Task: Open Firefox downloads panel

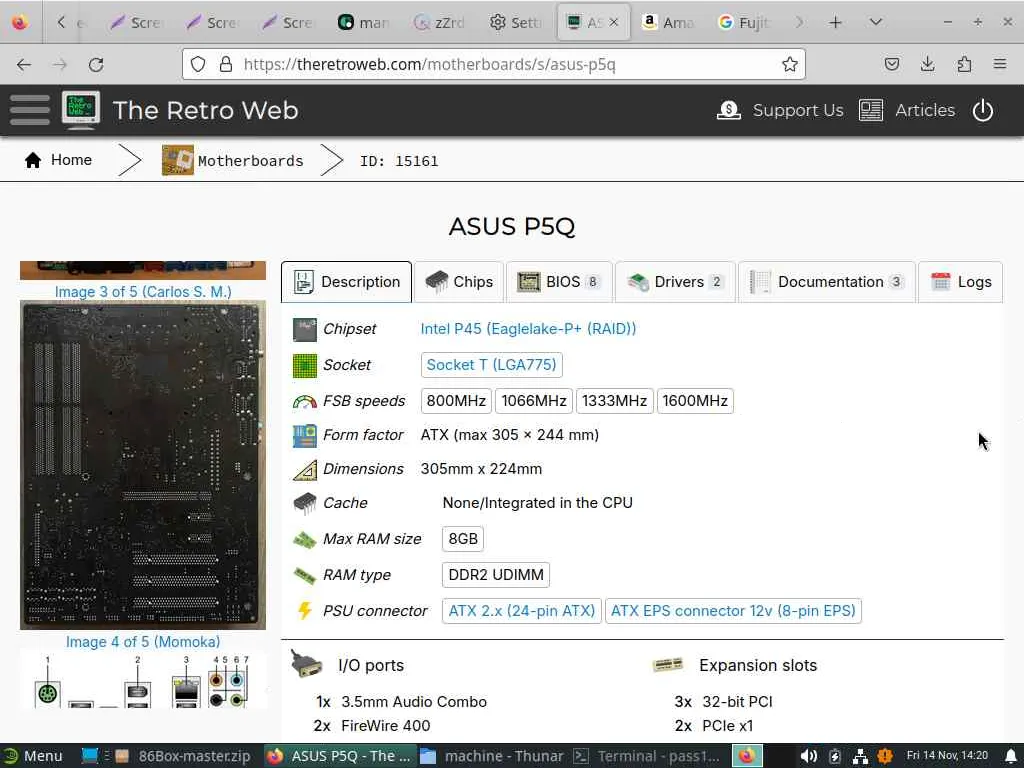Action: (927, 64)
